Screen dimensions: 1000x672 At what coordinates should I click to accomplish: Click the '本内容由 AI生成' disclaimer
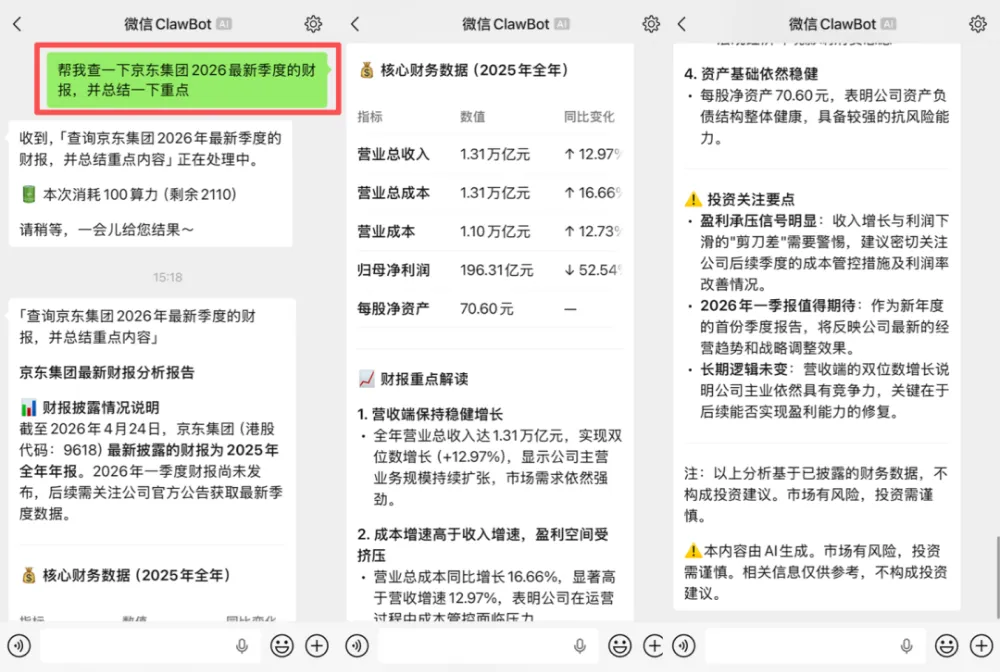tap(816, 572)
